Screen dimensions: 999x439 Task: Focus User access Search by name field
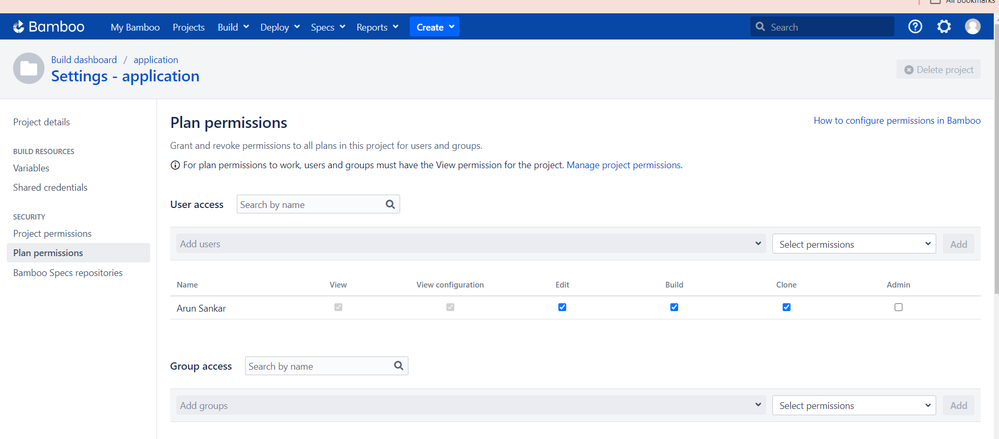tap(318, 205)
